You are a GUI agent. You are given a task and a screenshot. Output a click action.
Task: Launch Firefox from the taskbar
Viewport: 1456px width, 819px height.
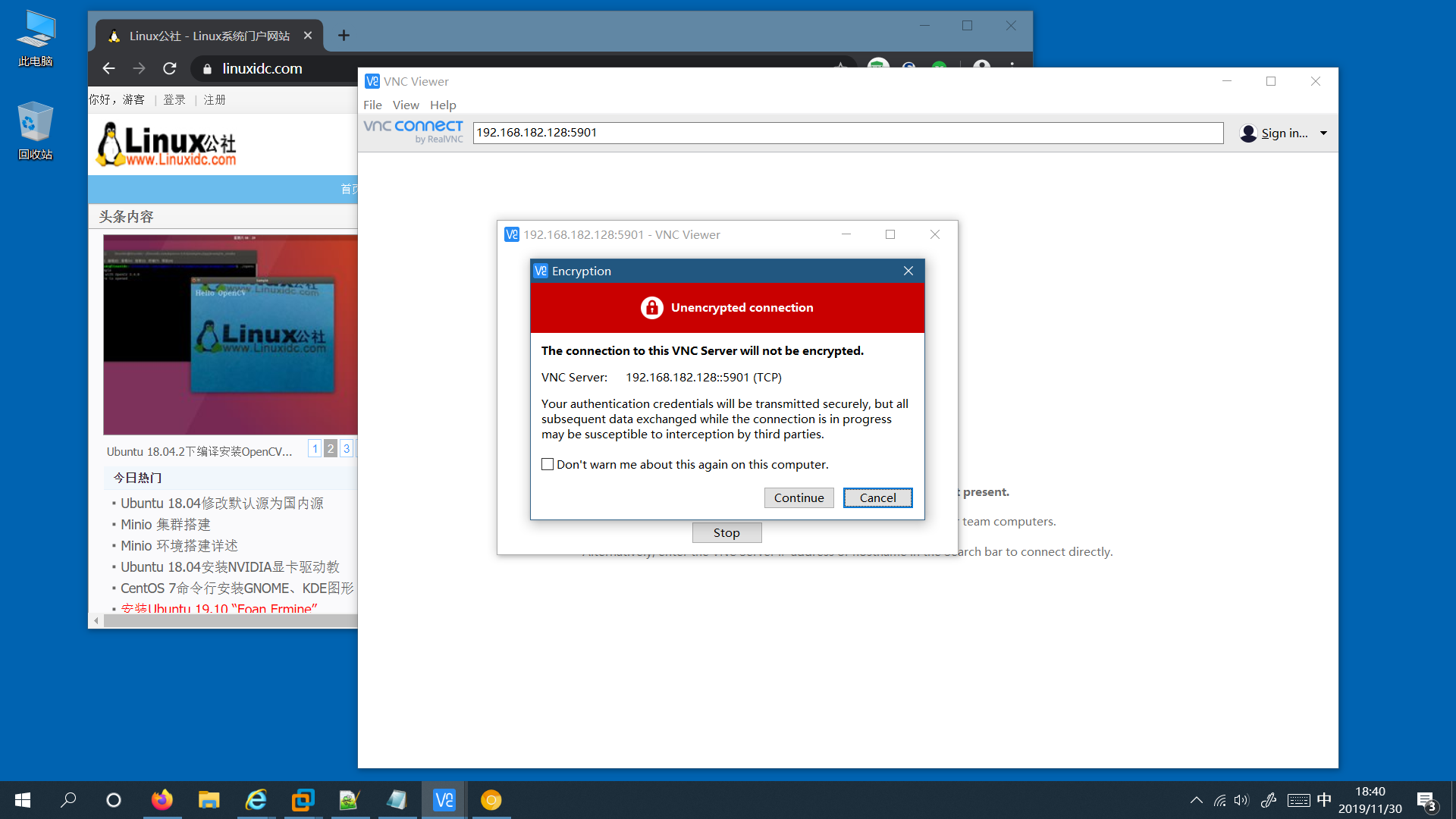[x=162, y=800]
